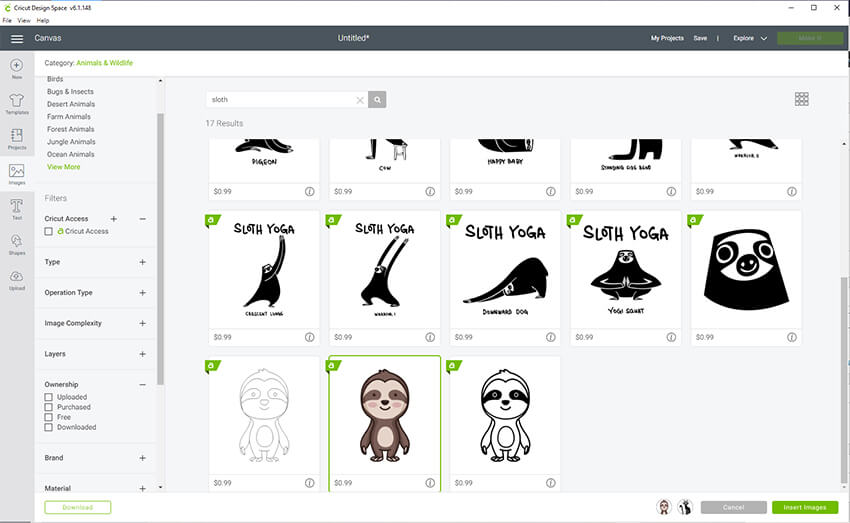
Task: Check the Free ownership filter
Action: tap(49, 417)
